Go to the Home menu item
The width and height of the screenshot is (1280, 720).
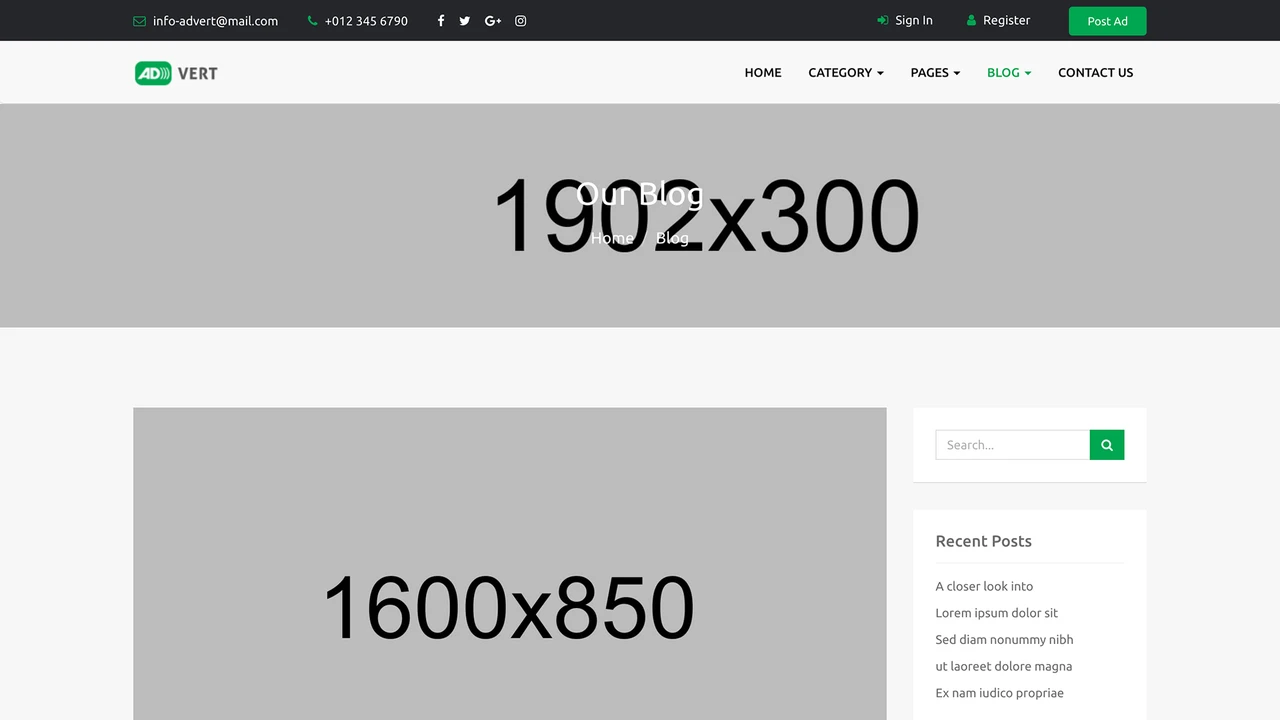pos(763,72)
